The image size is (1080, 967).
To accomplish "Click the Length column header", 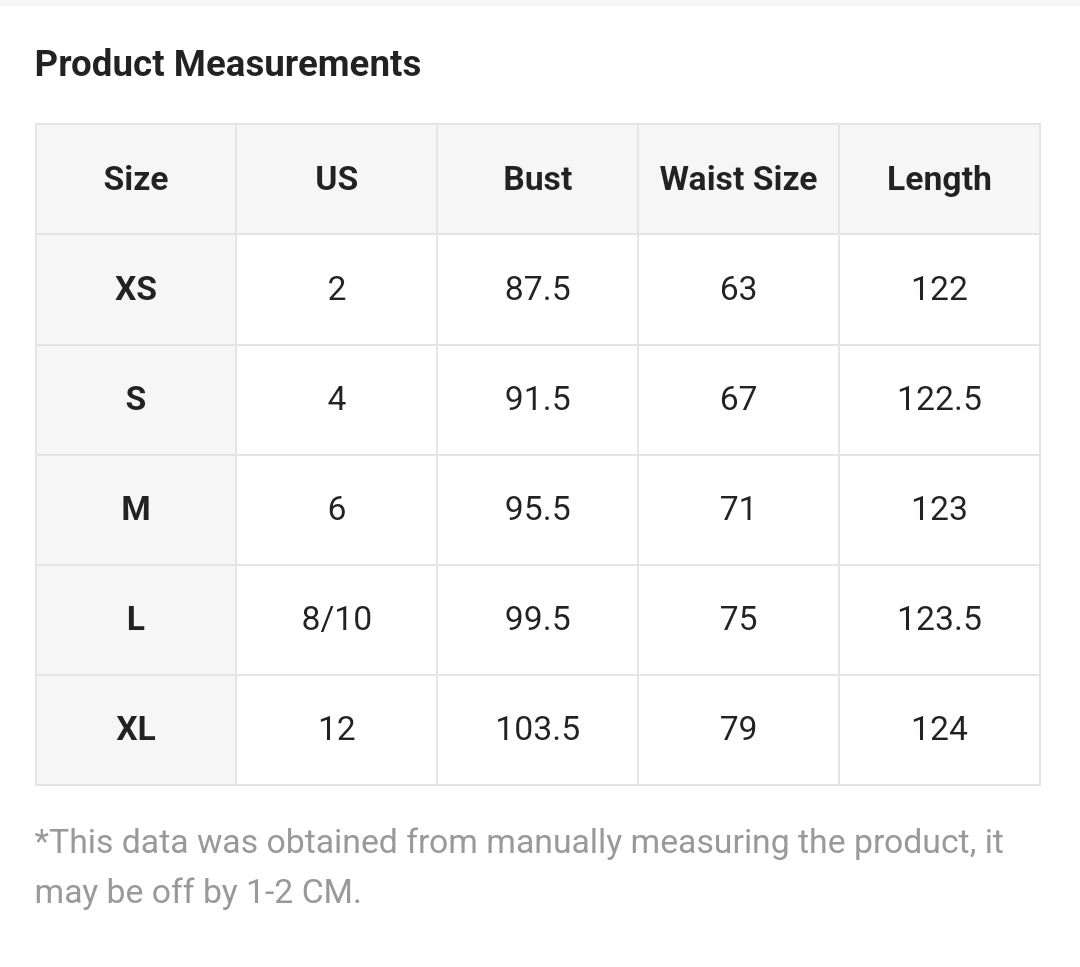I will (x=939, y=179).
